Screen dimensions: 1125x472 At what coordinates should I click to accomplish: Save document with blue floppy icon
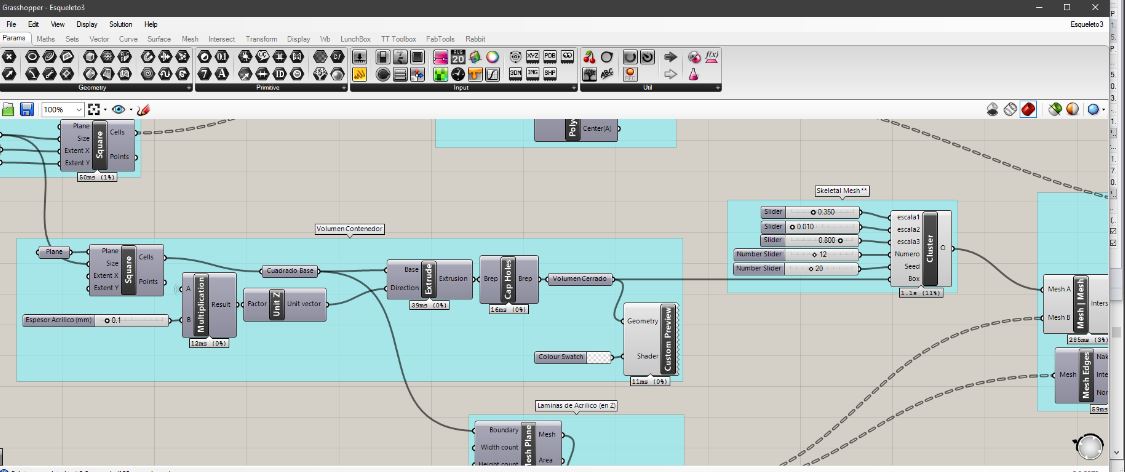point(27,109)
